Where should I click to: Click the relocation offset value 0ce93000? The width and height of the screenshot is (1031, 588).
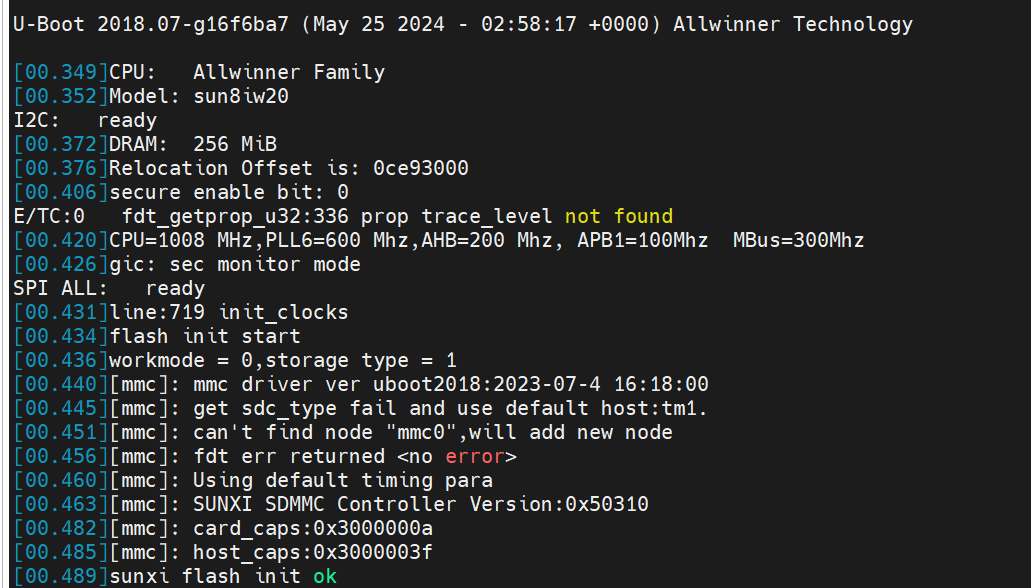click(x=420, y=168)
